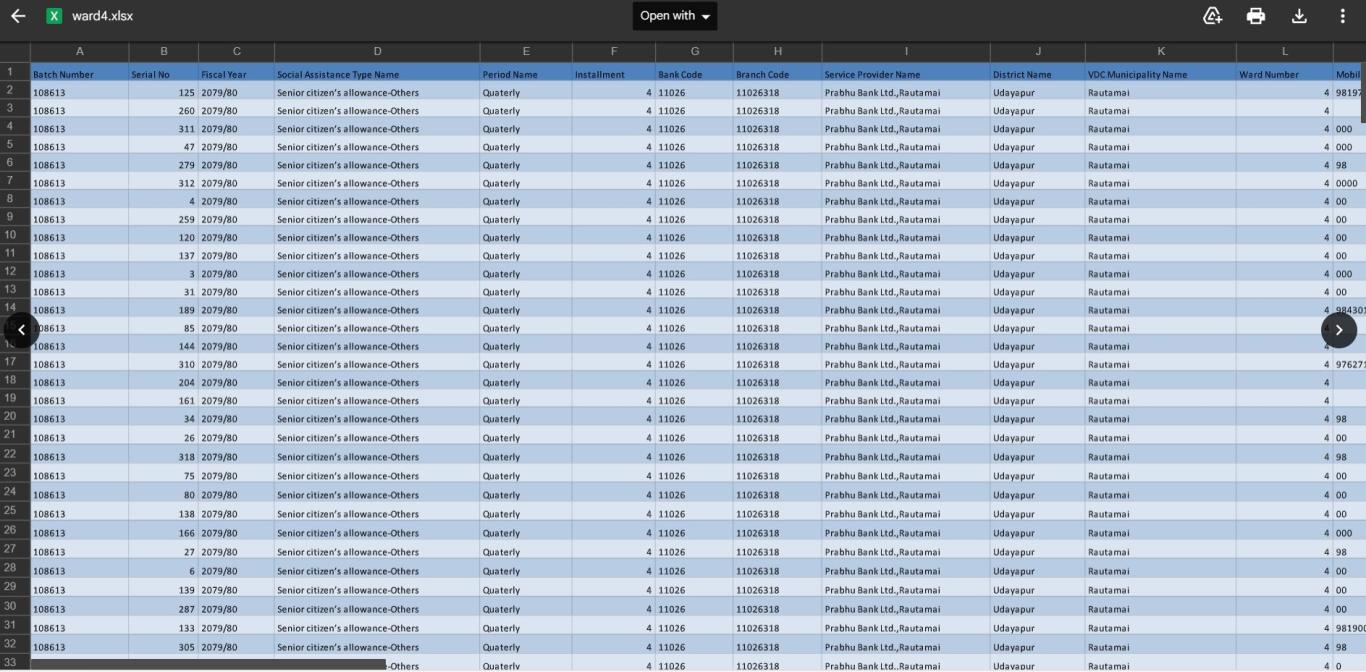Select column D header
This screenshot has height=672, width=1366.
pos(377,51)
